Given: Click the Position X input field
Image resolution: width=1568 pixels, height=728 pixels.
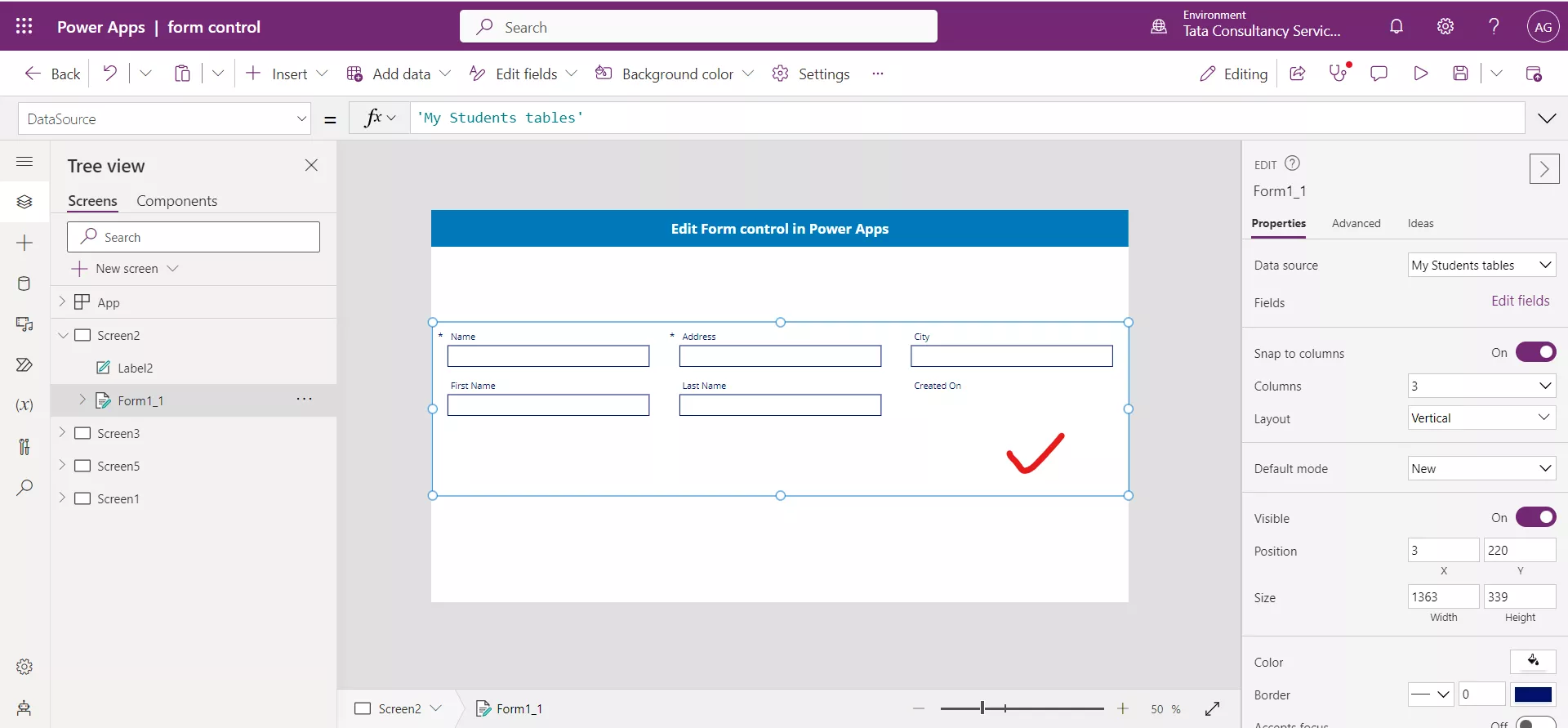Looking at the screenshot, I should point(1443,550).
